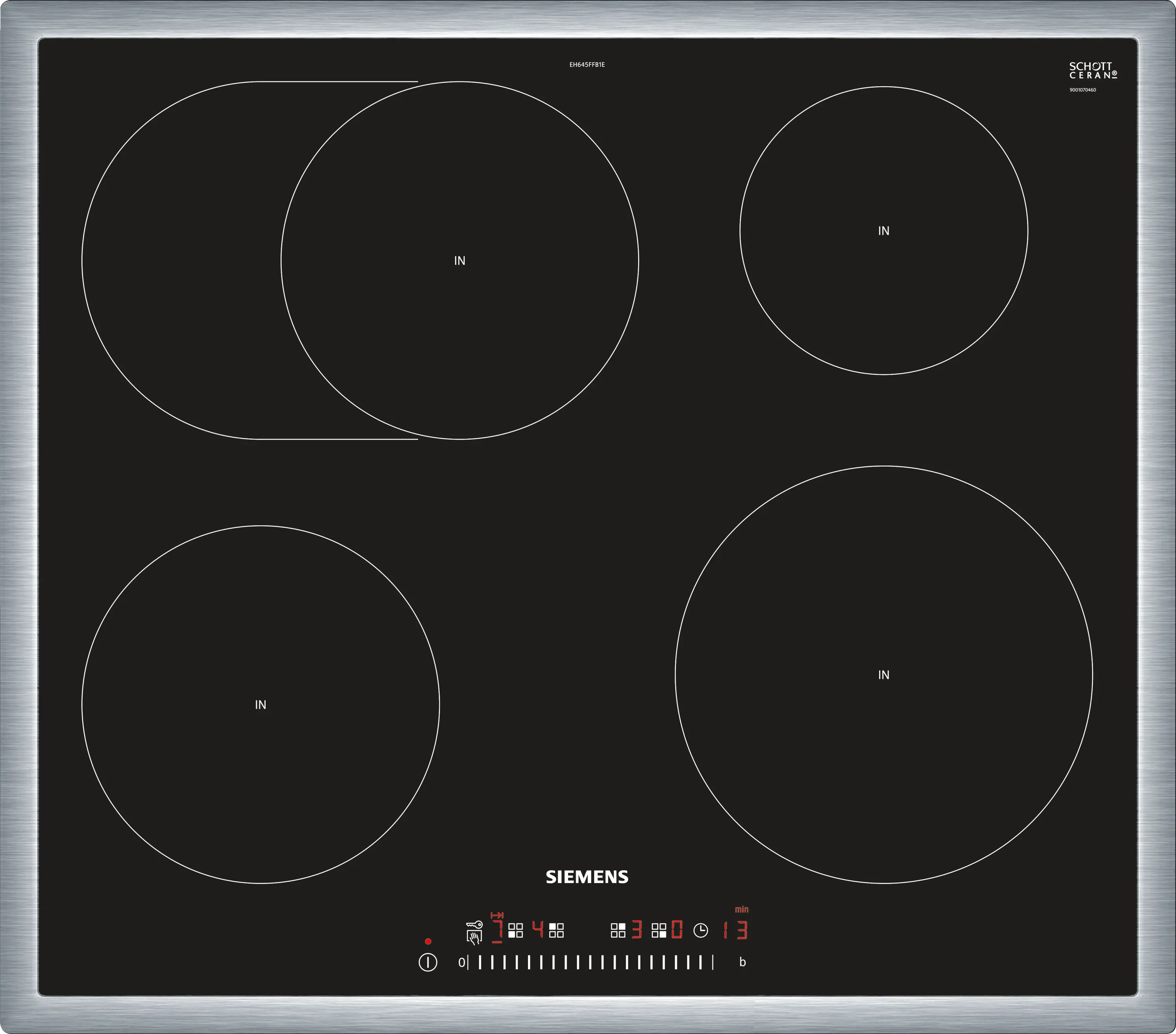This screenshot has height=1034, width=1176.
Task: Tap the childproof lock key icon
Action: pos(475,925)
